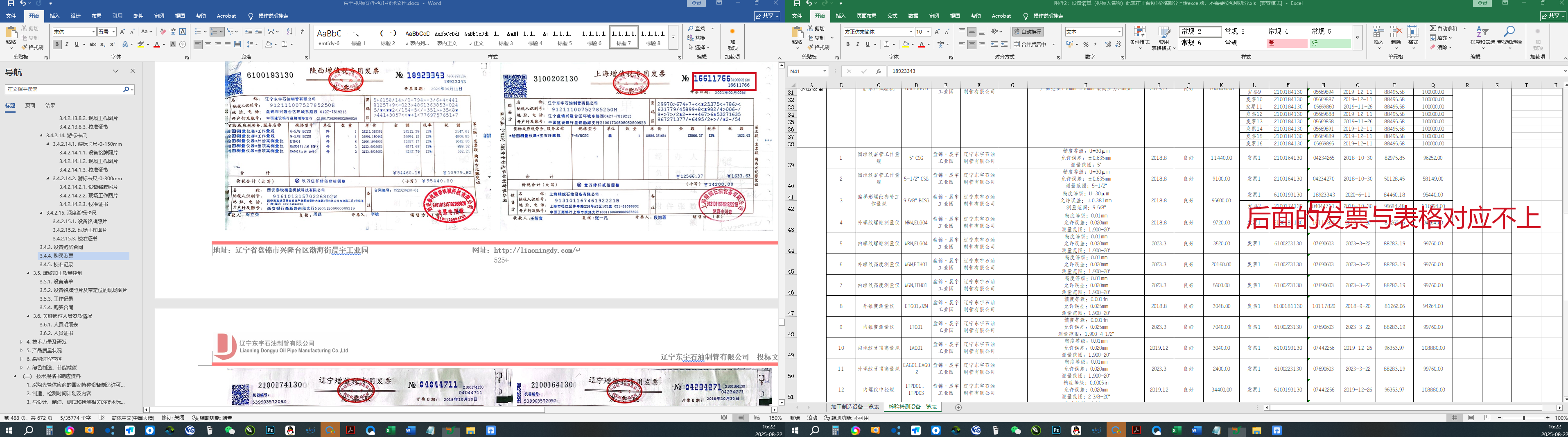
Task: Center-align paragraph in Word
Action: point(208,44)
